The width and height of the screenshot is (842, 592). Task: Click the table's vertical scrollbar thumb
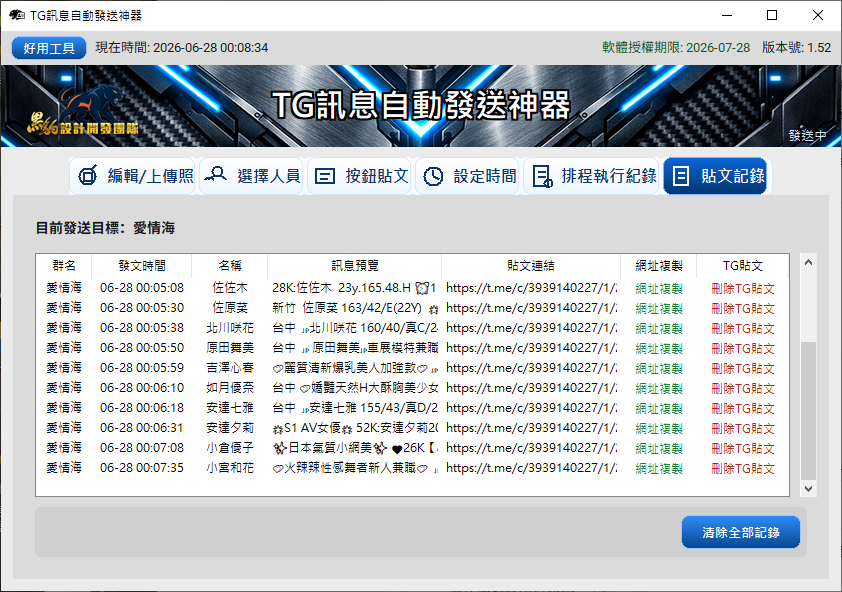[808, 410]
